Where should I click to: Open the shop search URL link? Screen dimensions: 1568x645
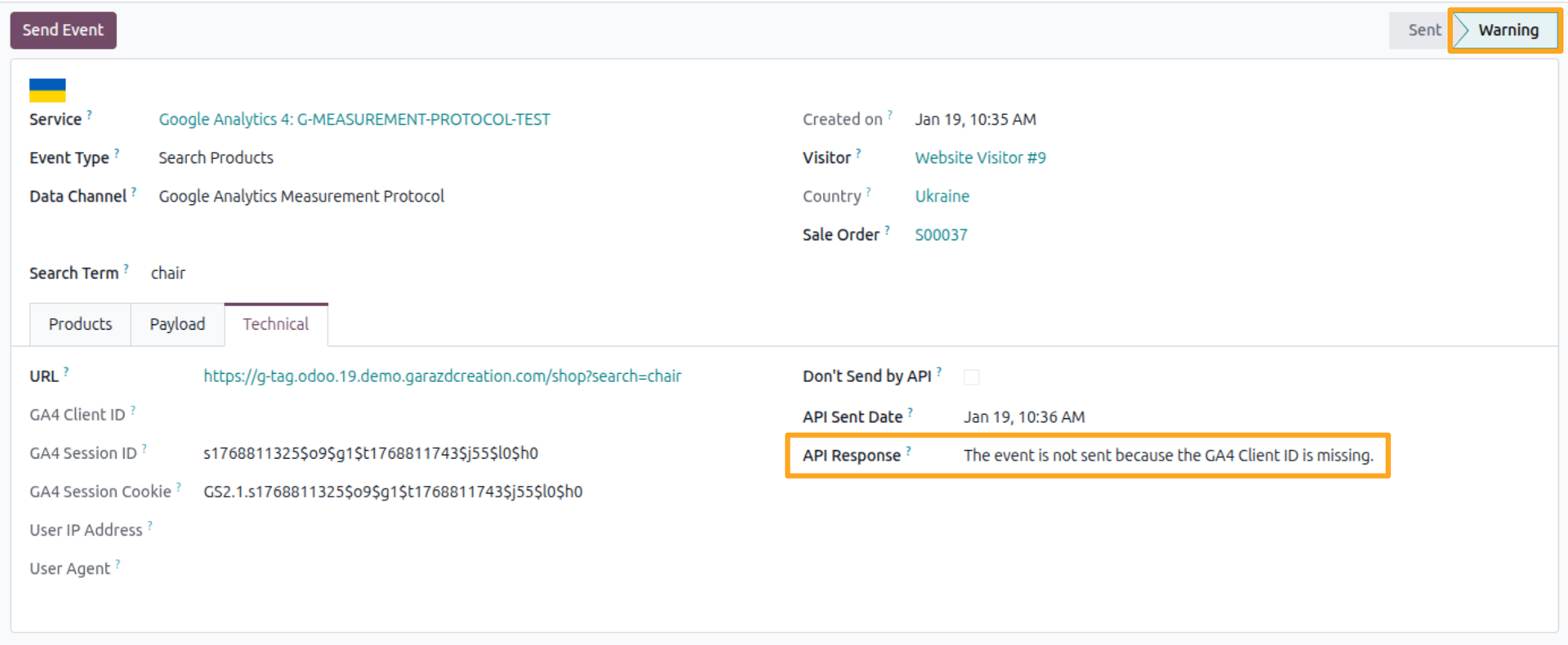442,376
